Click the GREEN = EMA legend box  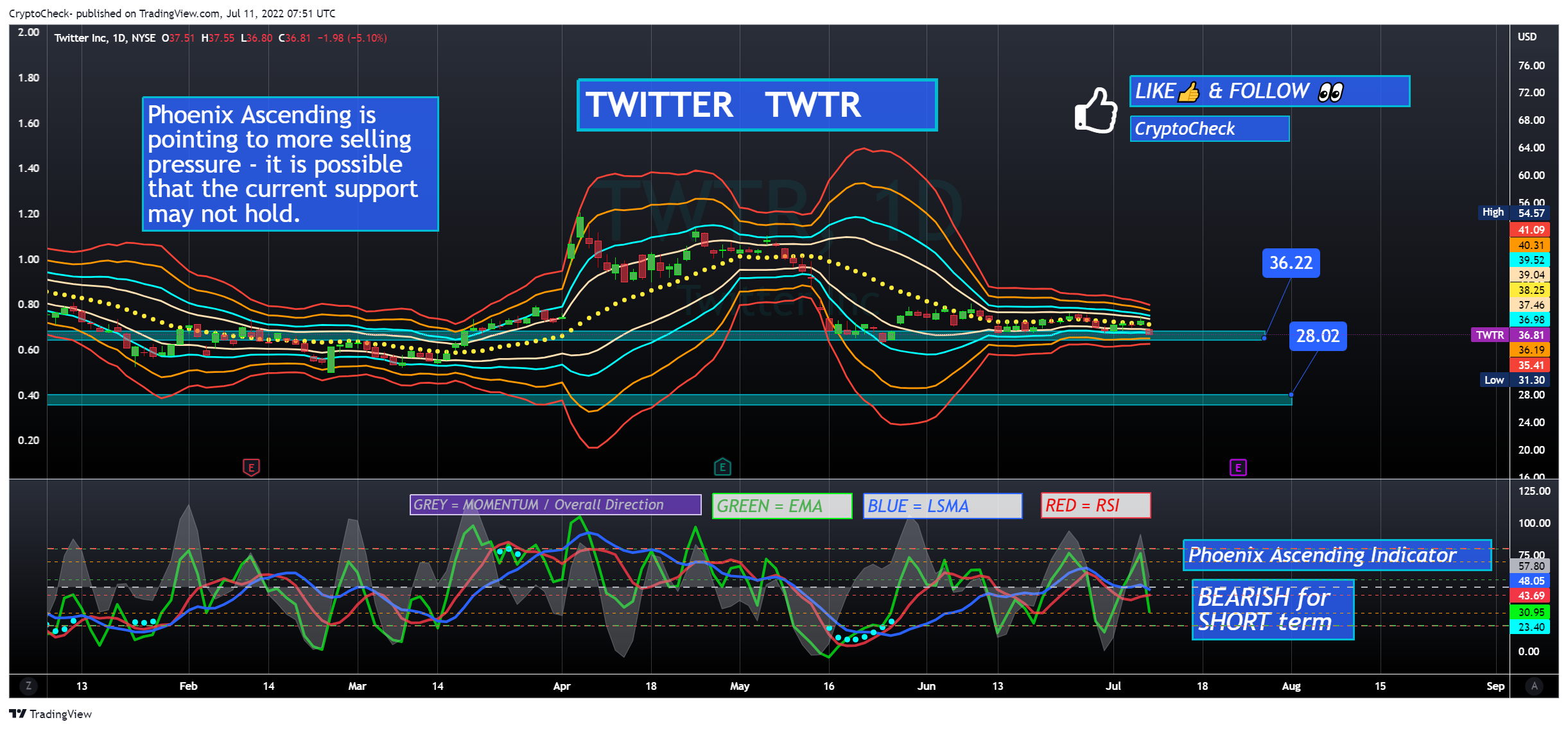pyautogui.click(x=782, y=506)
